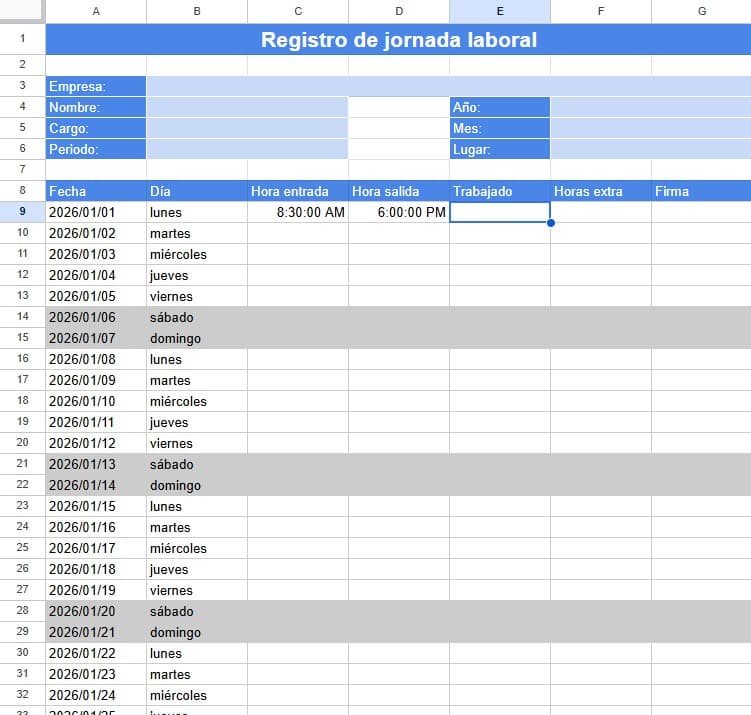Image resolution: width=751 pixels, height=715 pixels.
Task: Select shaded date cell '2026/01/06'
Action: click(96, 317)
